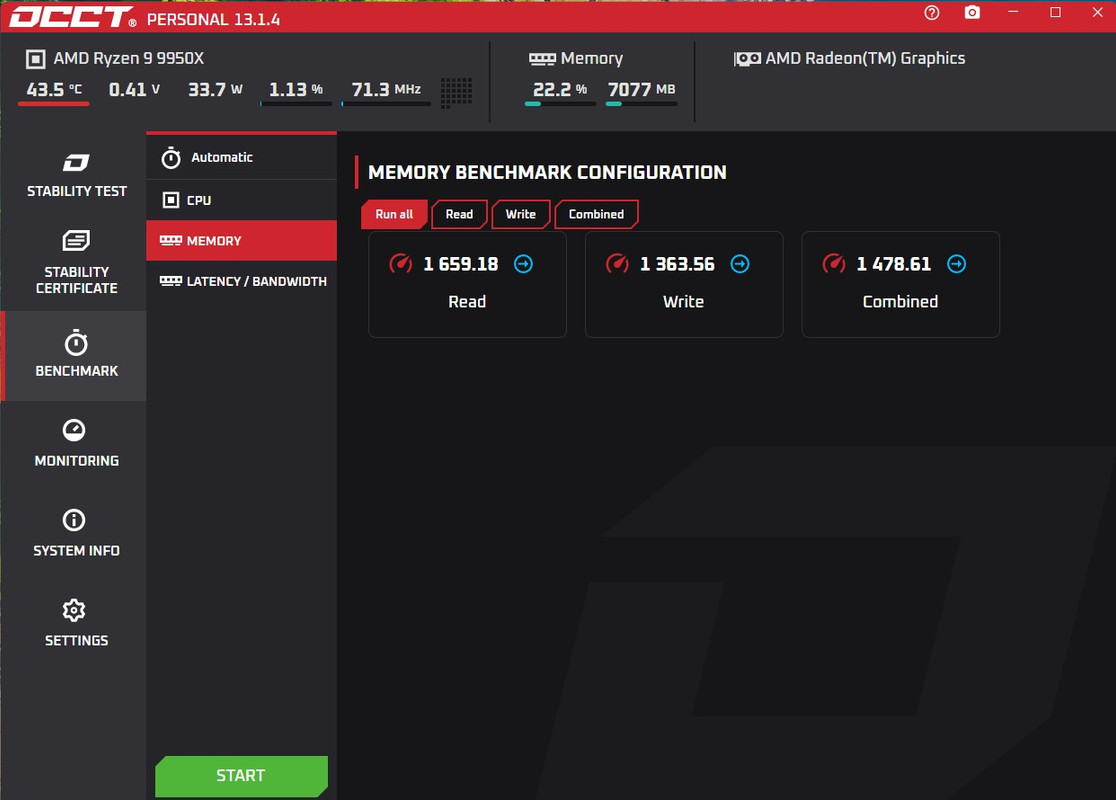Image resolution: width=1116 pixels, height=800 pixels.
Task: Open the Monitoring section
Action: coord(76,444)
